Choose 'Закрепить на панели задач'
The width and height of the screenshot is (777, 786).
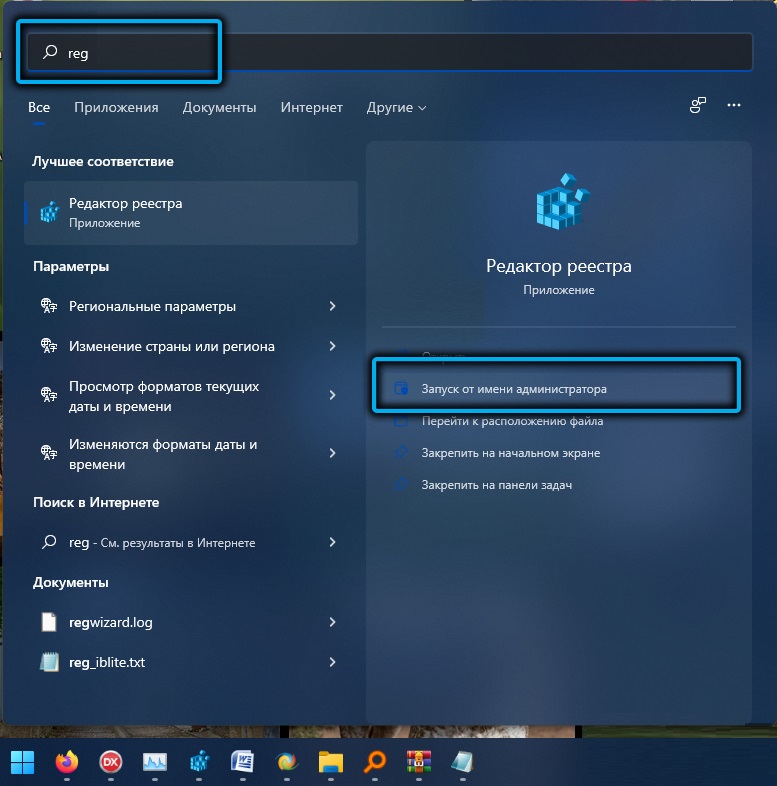[x=496, y=485]
